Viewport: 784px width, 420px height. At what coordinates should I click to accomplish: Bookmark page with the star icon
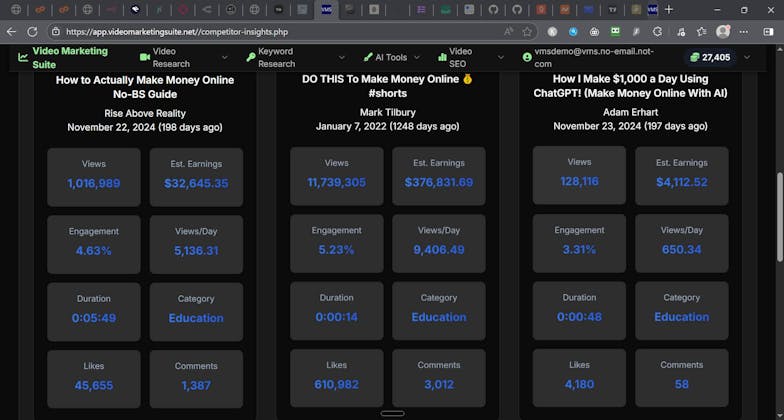[x=527, y=31]
